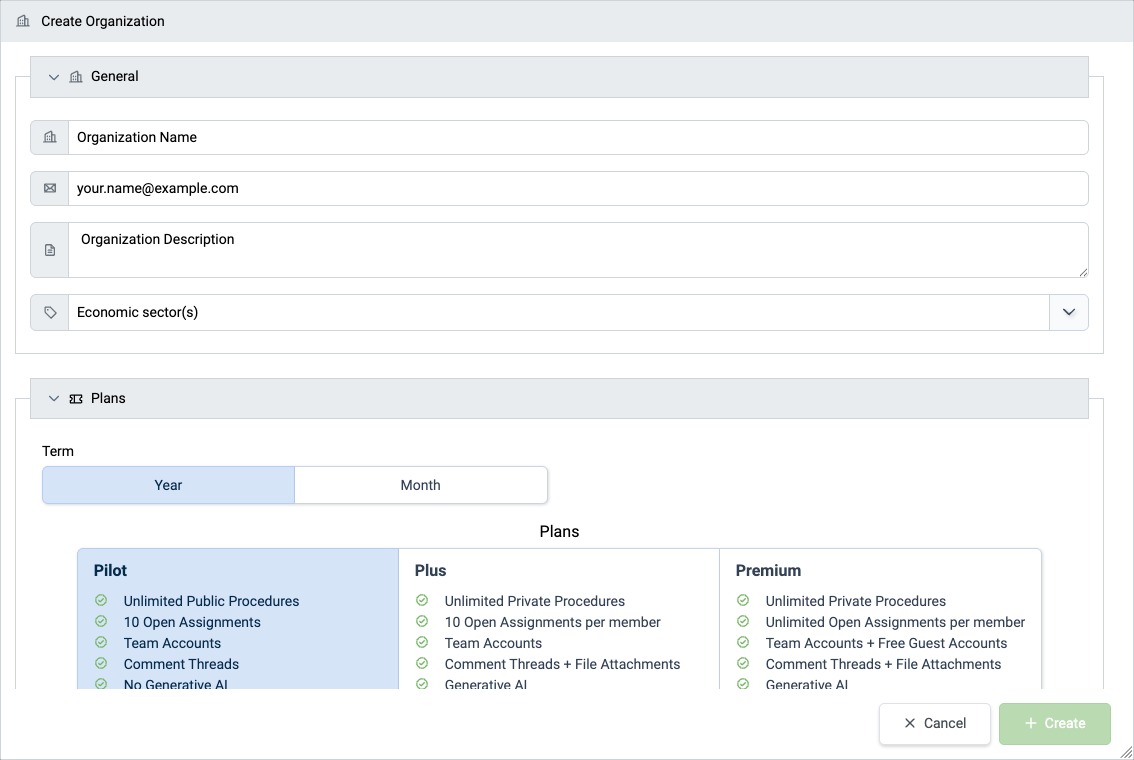Click the Team Accounts + Free Guest Accounts text
The image size is (1134, 760).
pyautogui.click(x=886, y=643)
